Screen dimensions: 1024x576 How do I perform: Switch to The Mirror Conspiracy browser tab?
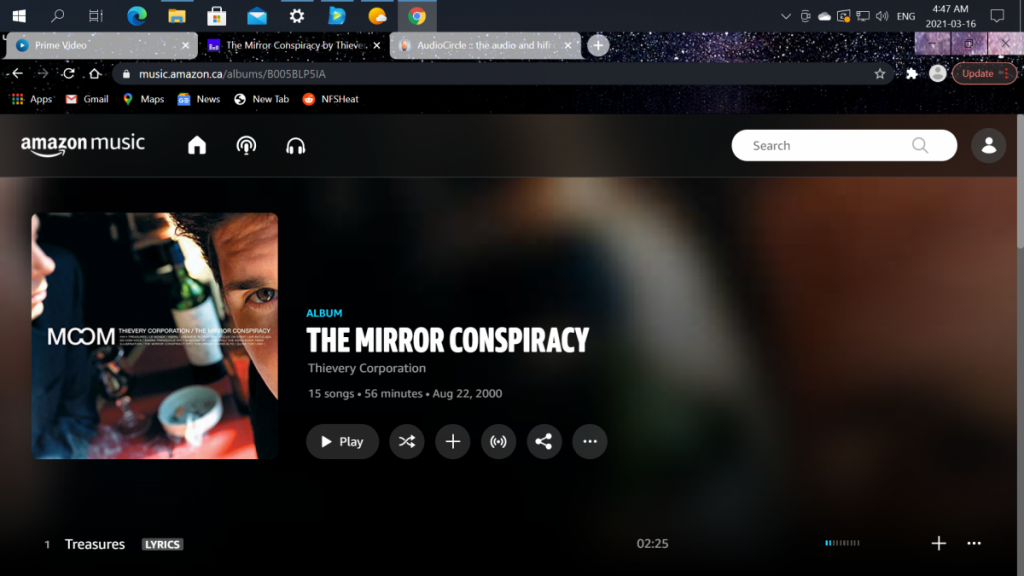(293, 45)
